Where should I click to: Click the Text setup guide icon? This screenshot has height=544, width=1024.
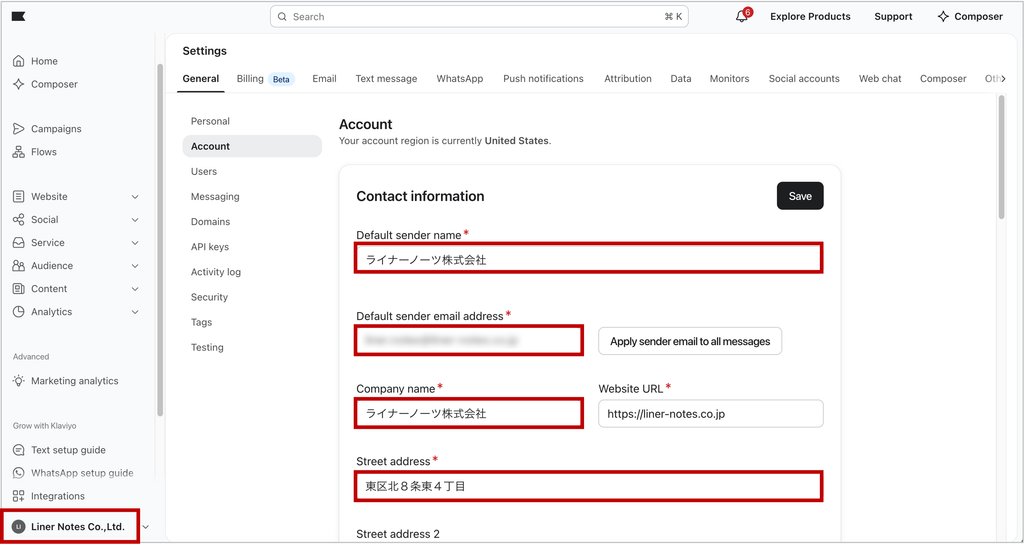pyautogui.click(x=19, y=450)
